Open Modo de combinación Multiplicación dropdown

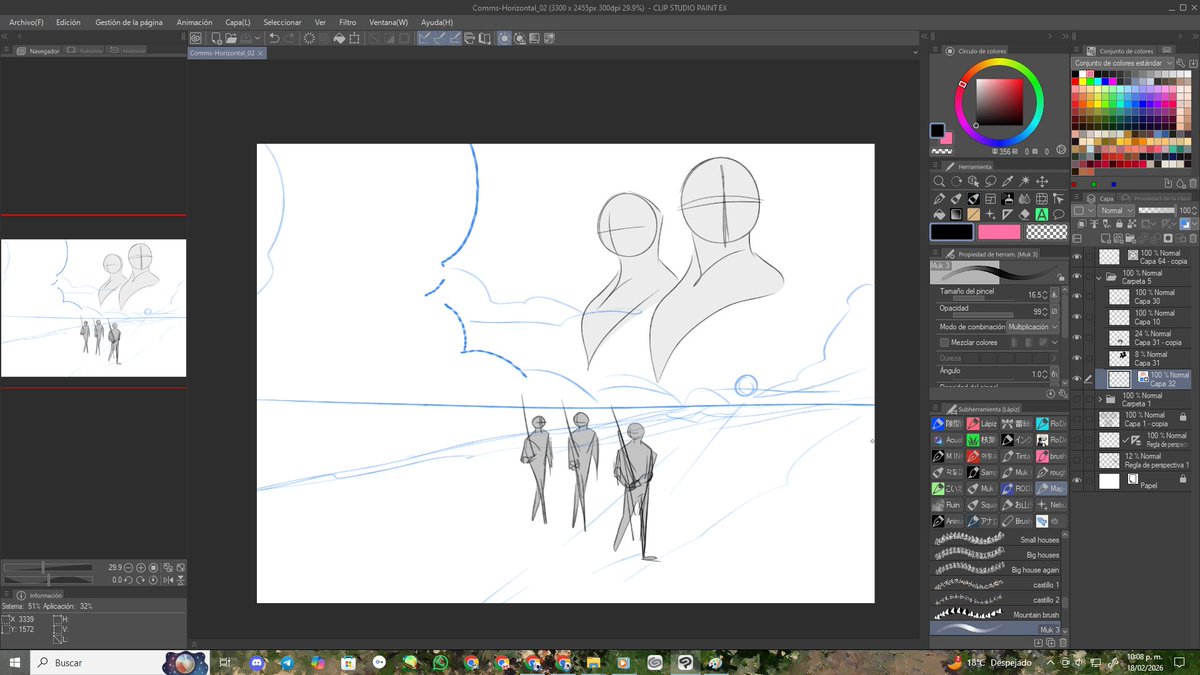pos(1032,327)
